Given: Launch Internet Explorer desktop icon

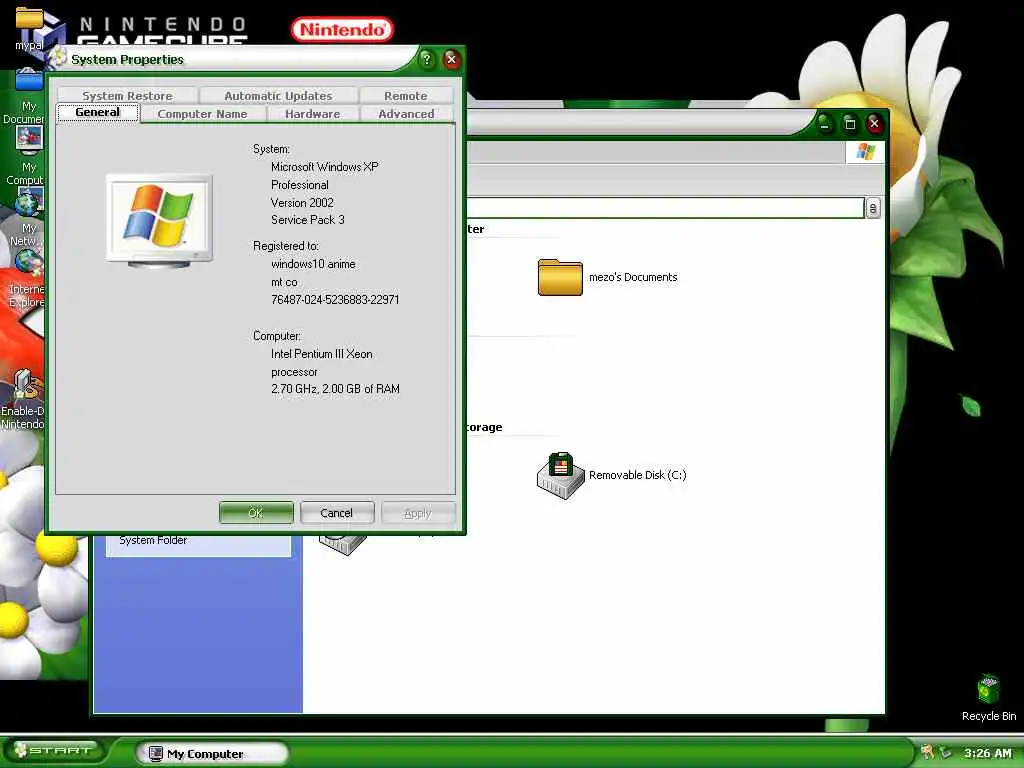Looking at the screenshot, I should point(27,278).
